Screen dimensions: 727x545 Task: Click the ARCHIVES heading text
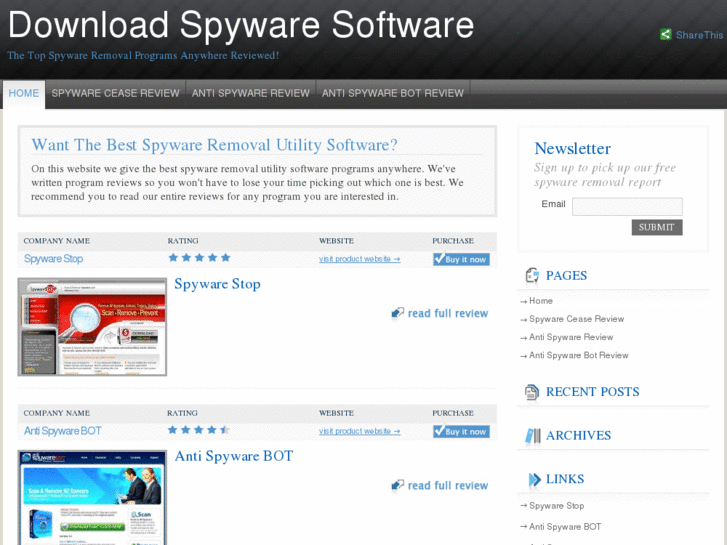578,436
